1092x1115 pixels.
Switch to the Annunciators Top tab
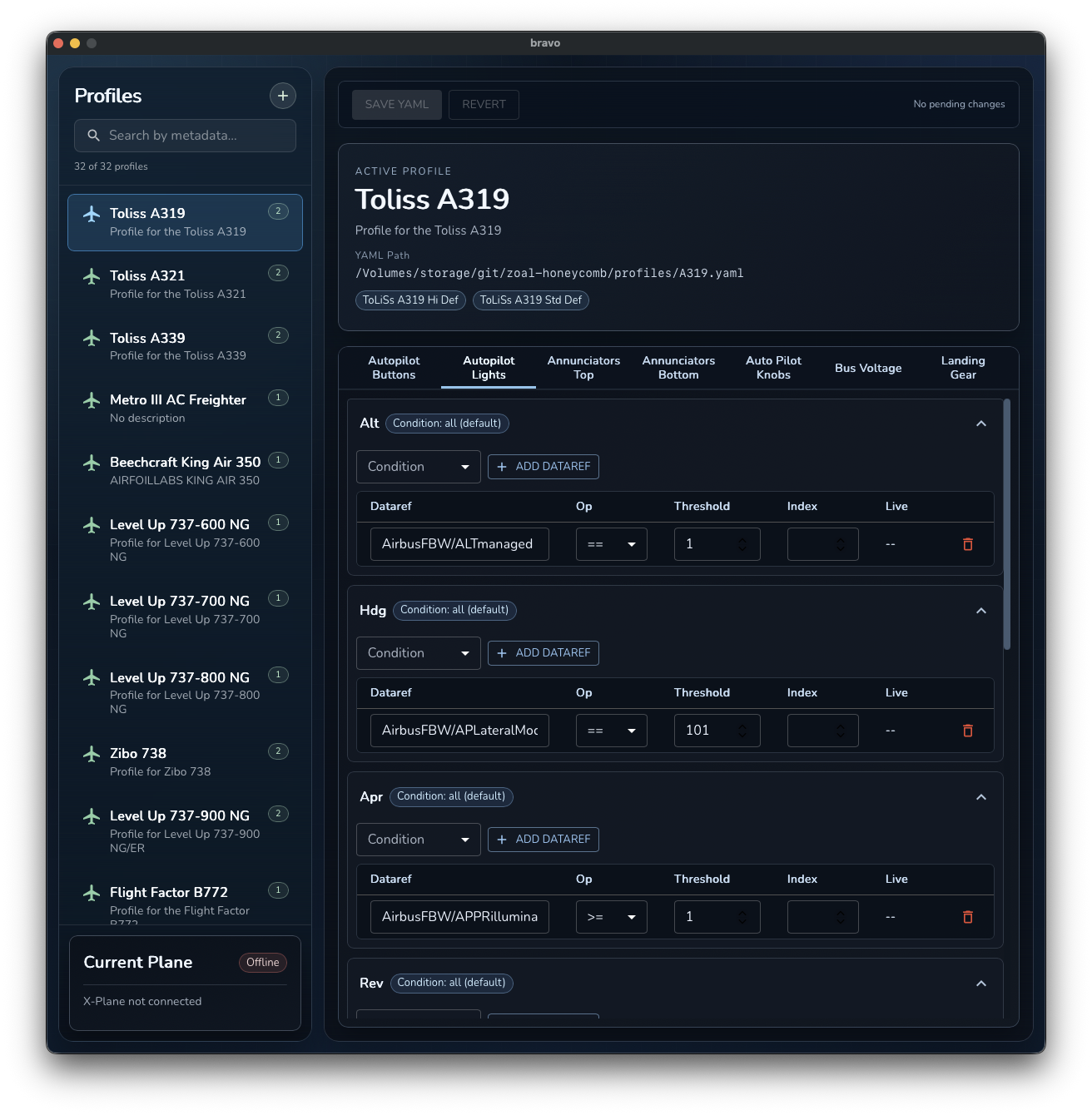(x=583, y=368)
